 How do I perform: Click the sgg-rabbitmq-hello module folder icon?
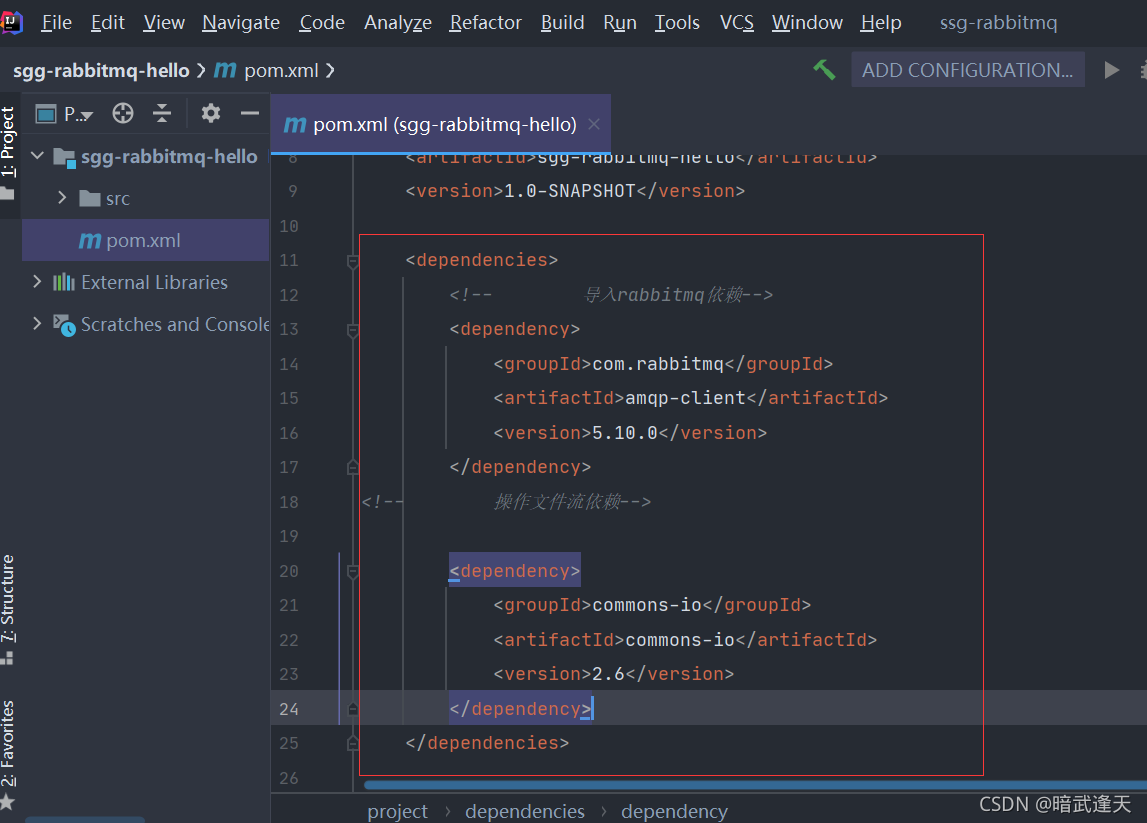pyautogui.click(x=64, y=157)
